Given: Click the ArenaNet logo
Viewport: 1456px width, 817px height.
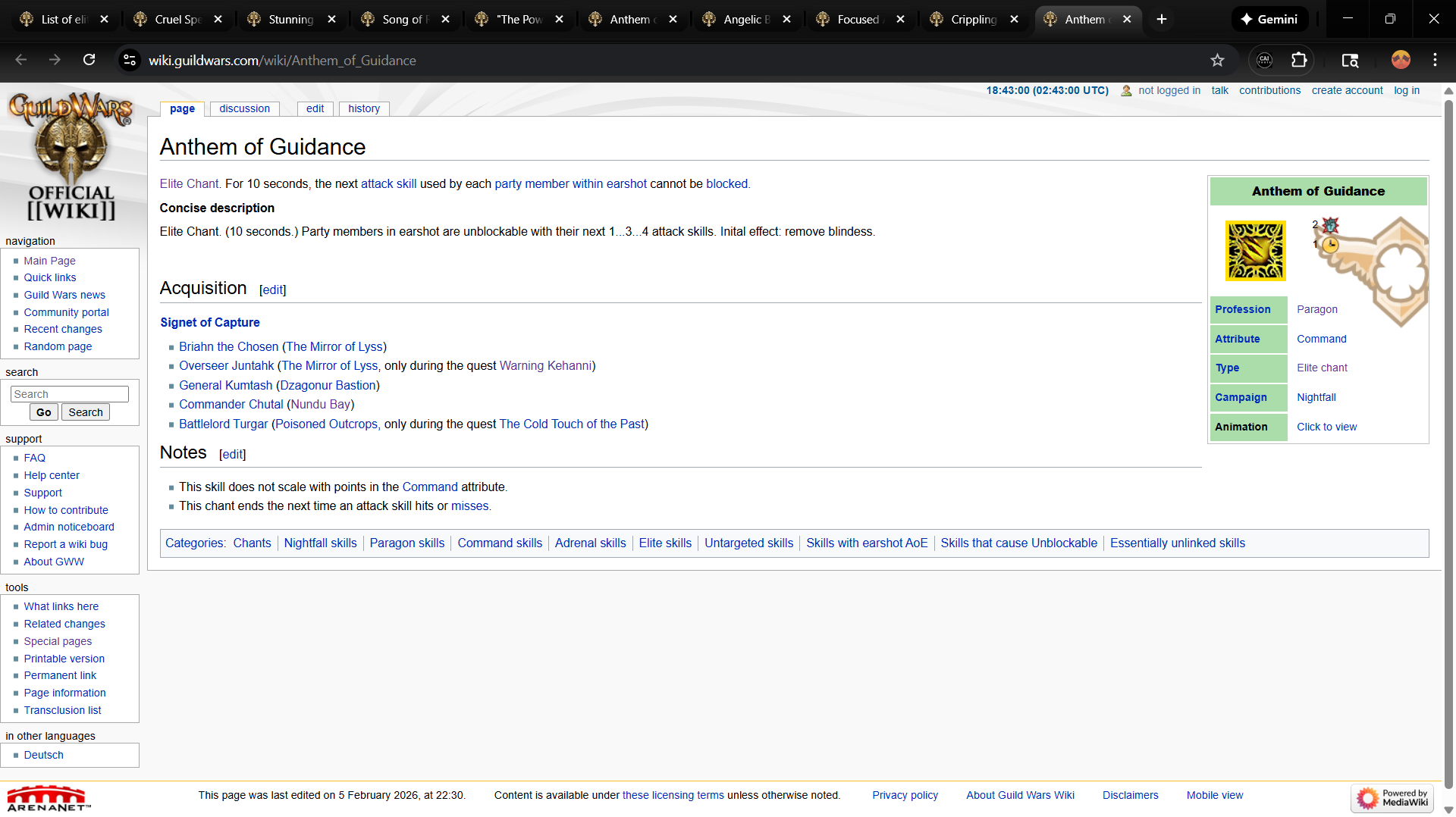Looking at the screenshot, I should [49, 798].
